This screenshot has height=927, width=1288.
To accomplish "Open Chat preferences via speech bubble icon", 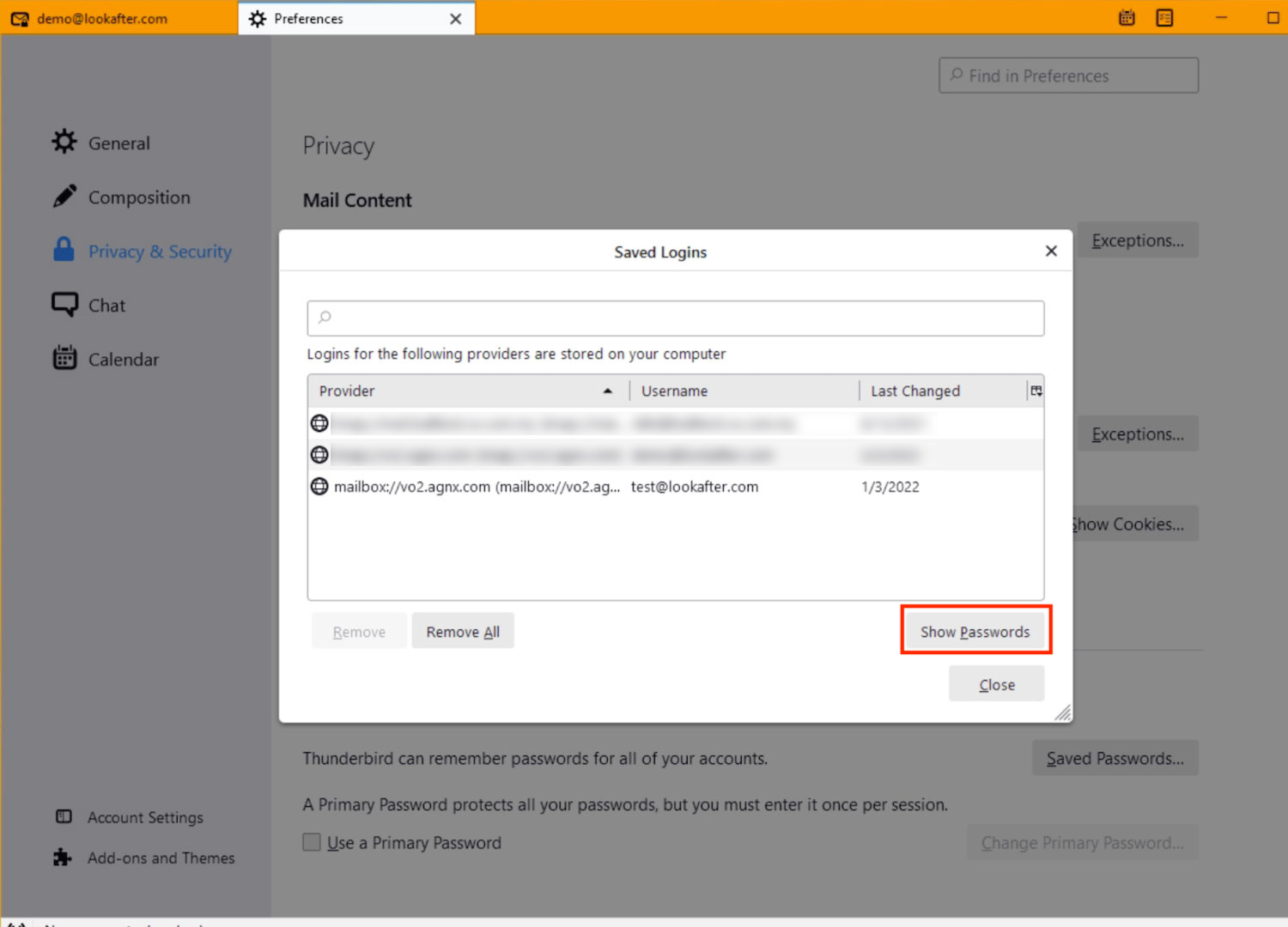I will tap(64, 305).
